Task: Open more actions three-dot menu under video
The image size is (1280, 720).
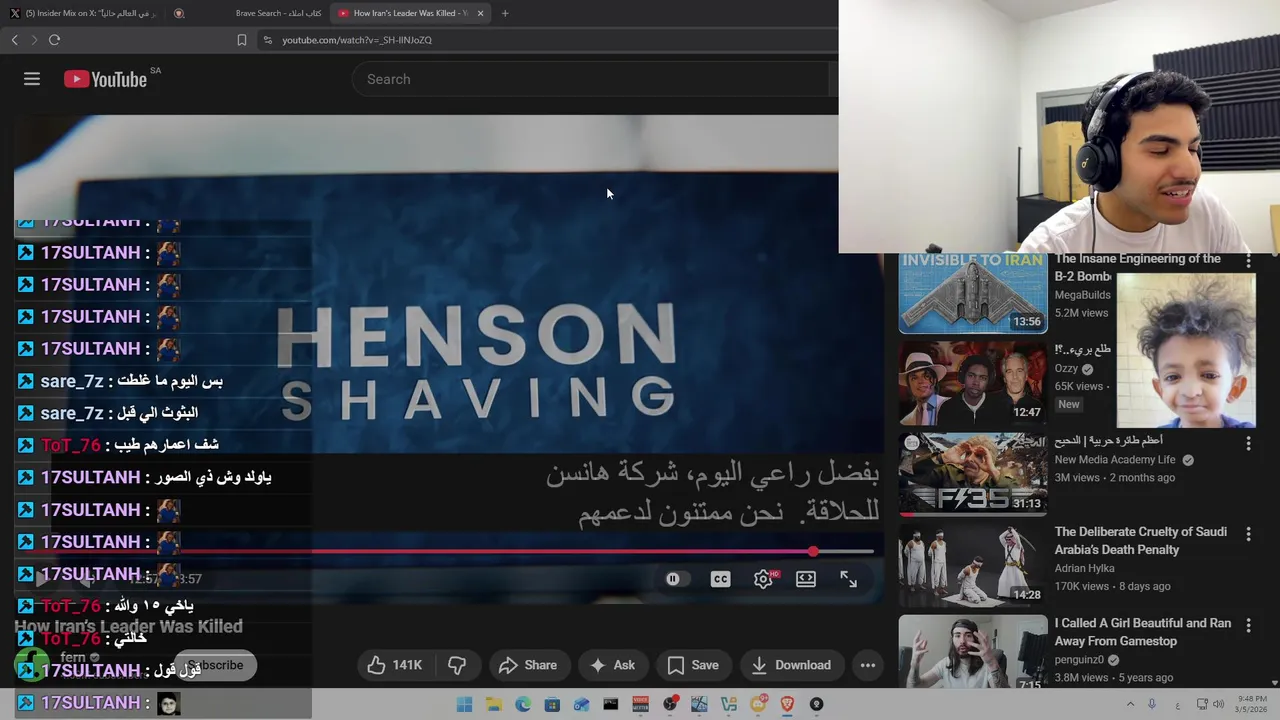Action: pos(868,665)
